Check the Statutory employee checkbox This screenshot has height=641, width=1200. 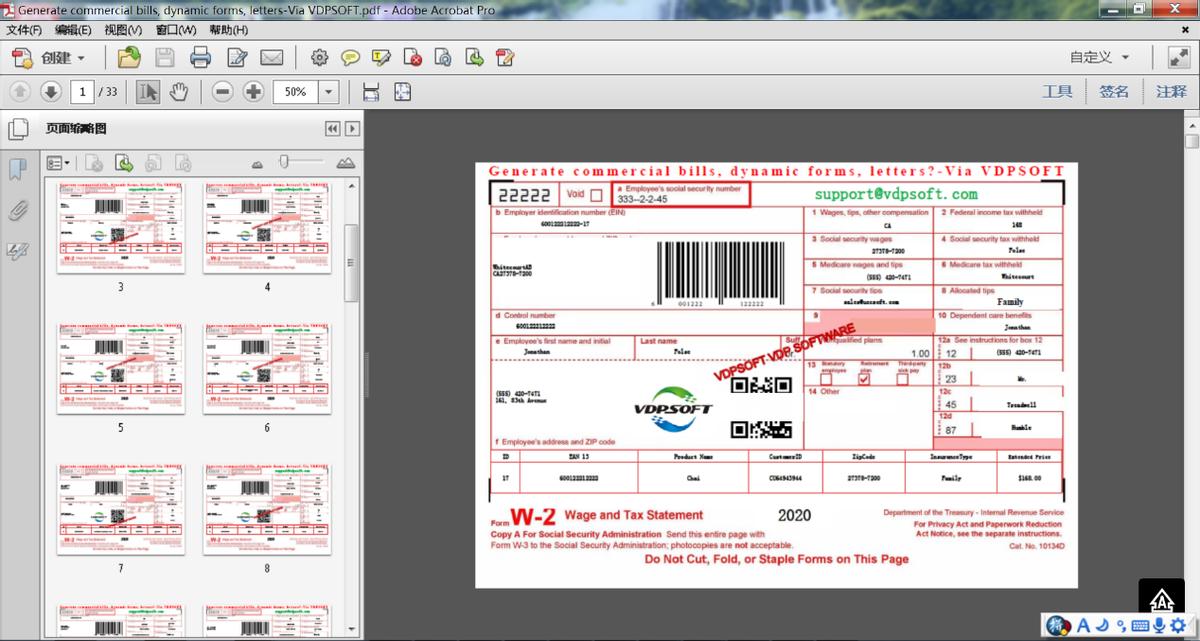pyautogui.click(x=826, y=379)
